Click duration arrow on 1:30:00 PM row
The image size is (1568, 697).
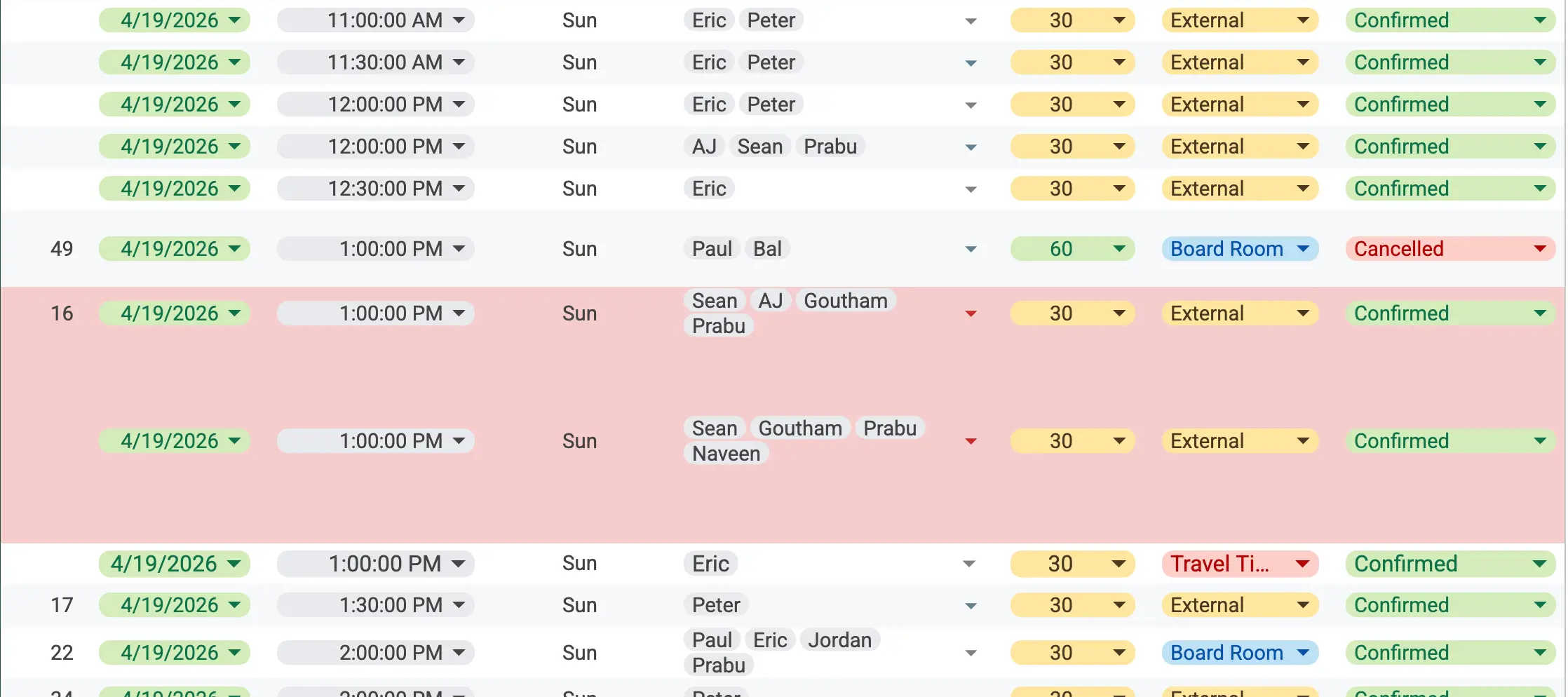coord(1119,605)
